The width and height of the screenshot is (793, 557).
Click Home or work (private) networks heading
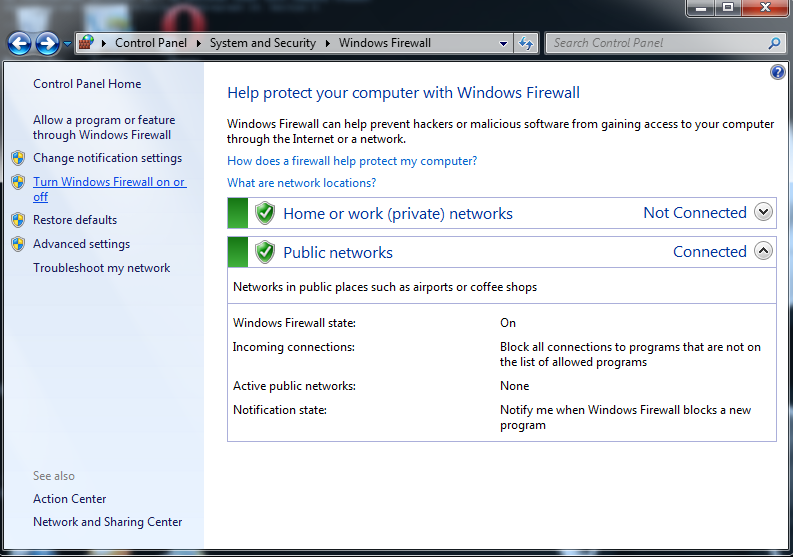tap(398, 213)
